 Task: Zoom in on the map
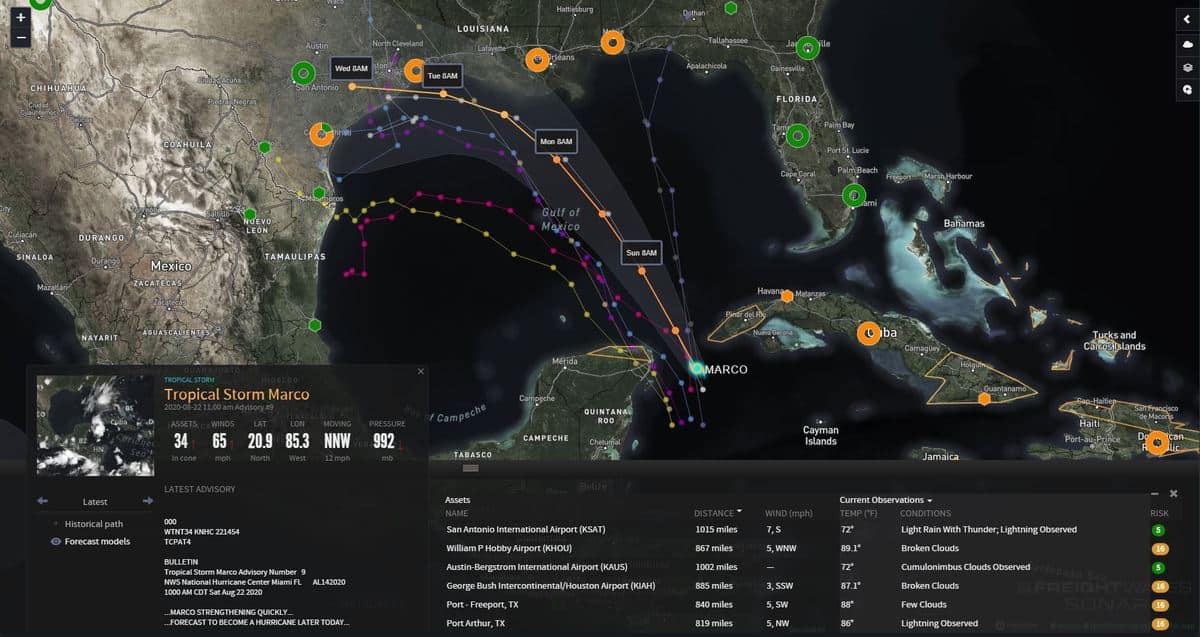pos(20,18)
